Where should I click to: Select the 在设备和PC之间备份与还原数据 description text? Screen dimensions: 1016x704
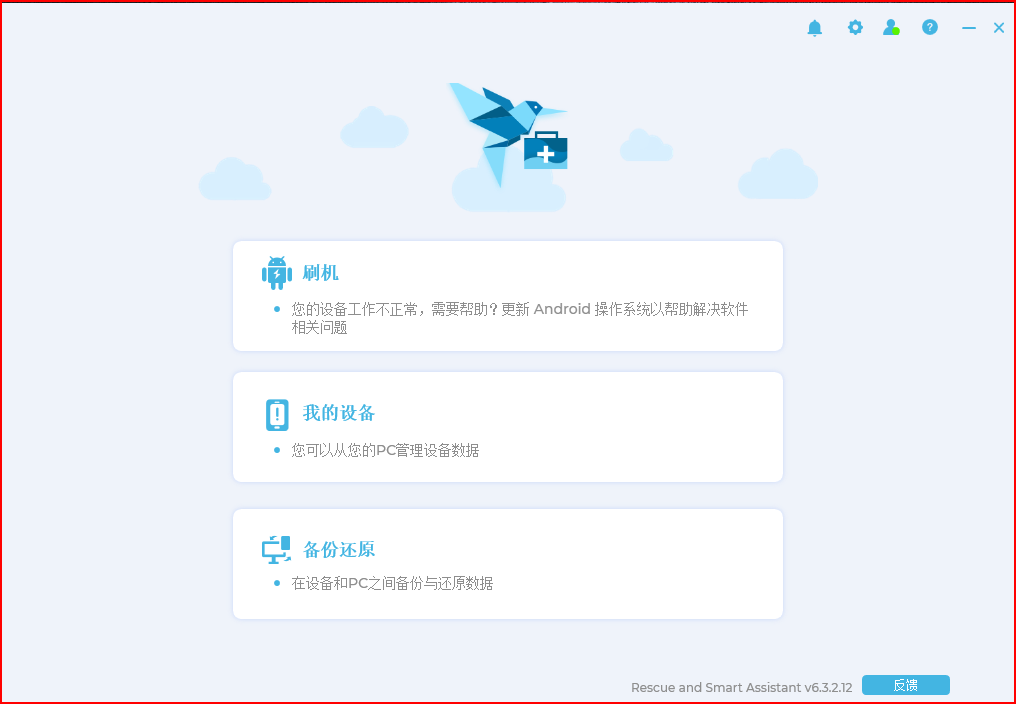[392, 583]
